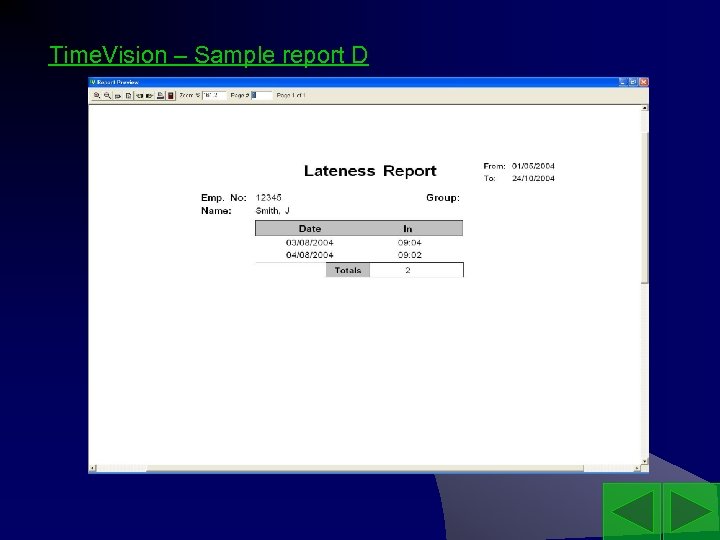Image resolution: width=720 pixels, height=540 pixels.
Task: Click the horizontal scrollbar left arrow
Action: coord(92,468)
